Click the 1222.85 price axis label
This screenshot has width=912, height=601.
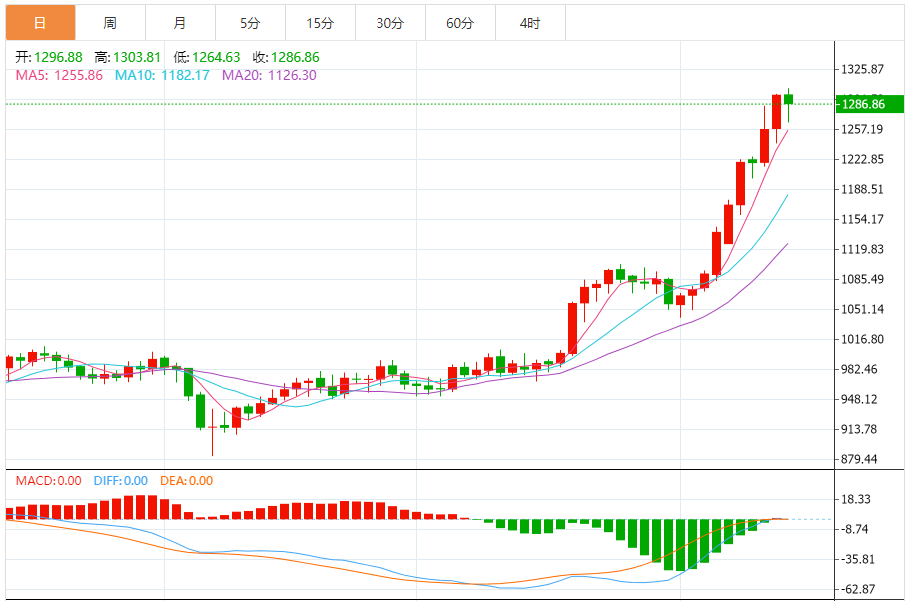[863, 159]
